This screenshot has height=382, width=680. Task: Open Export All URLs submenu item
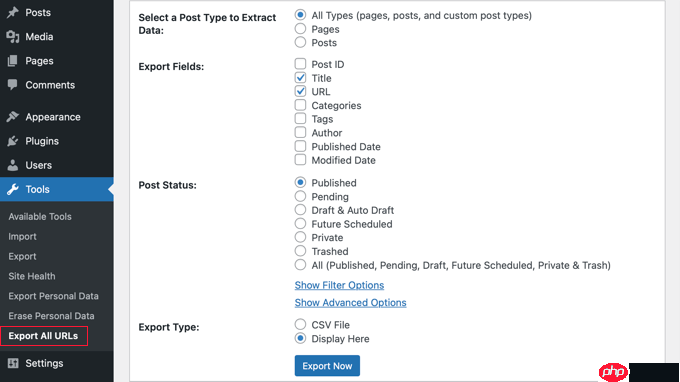43,336
